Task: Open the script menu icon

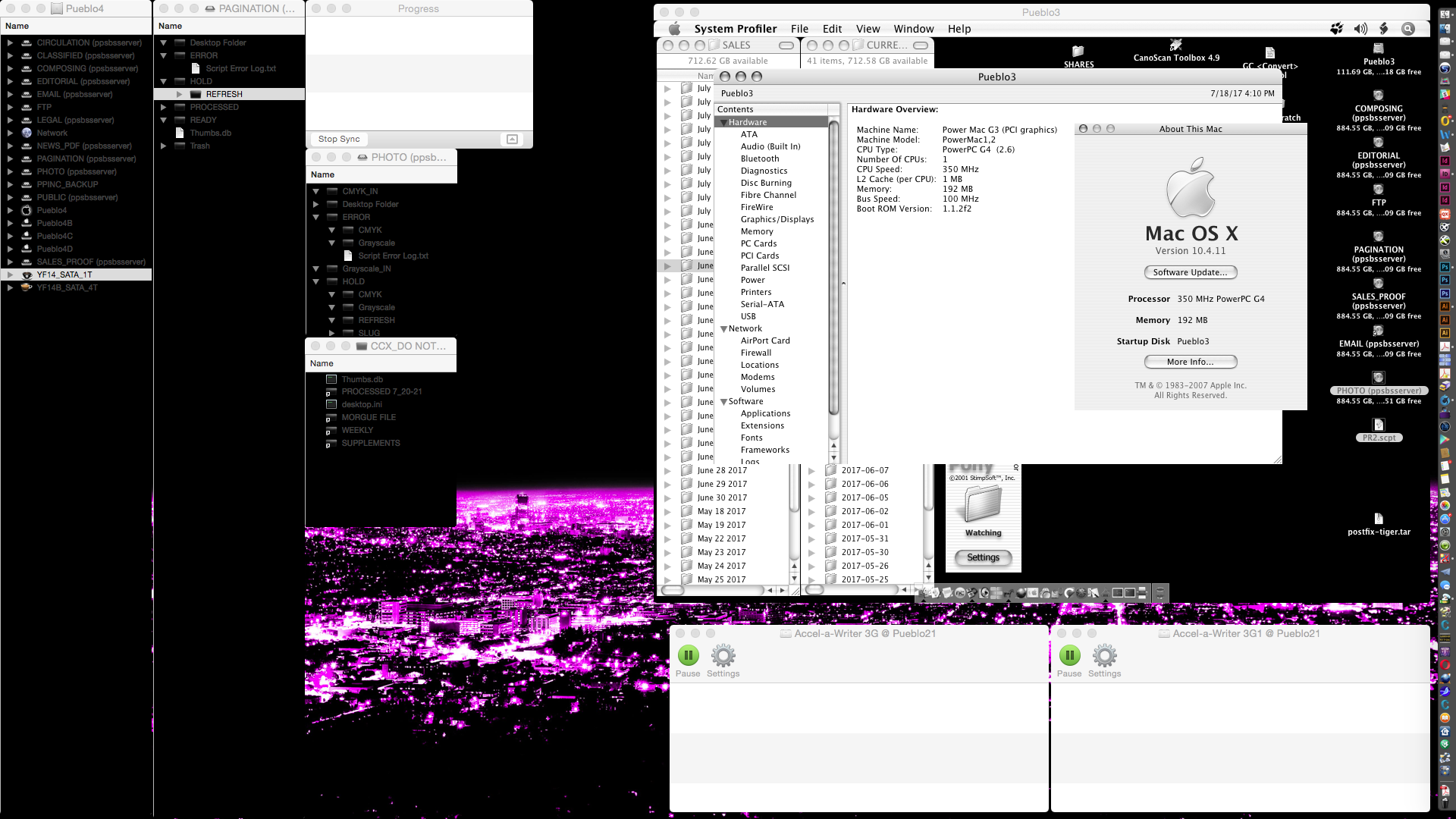Action: tap(1384, 29)
